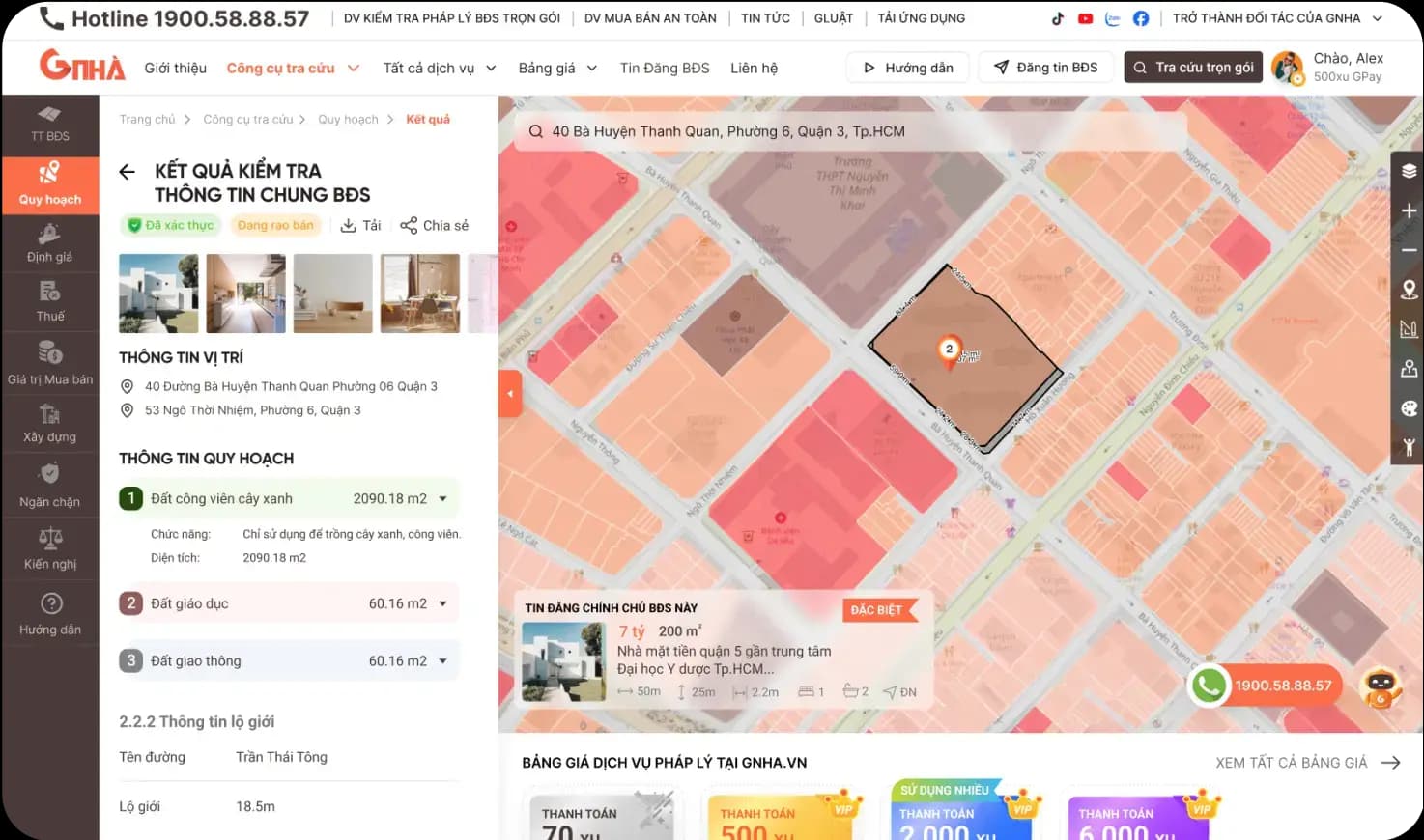Click the map layers icon

pyautogui.click(x=1408, y=171)
